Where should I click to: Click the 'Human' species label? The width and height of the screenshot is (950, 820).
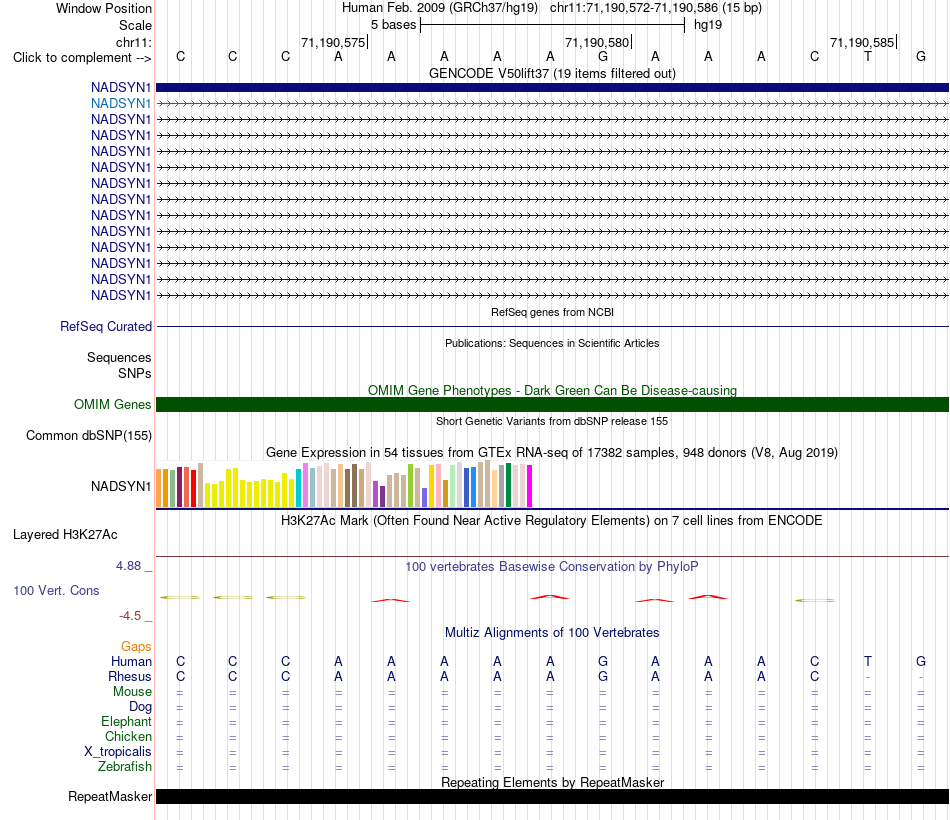[131, 661]
